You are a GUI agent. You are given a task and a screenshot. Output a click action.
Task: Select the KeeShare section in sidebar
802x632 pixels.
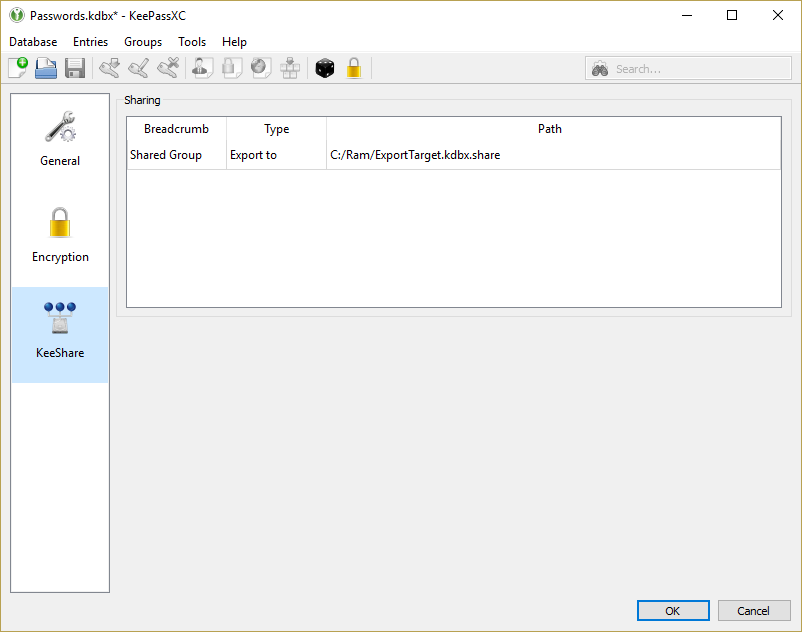click(60, 333)
